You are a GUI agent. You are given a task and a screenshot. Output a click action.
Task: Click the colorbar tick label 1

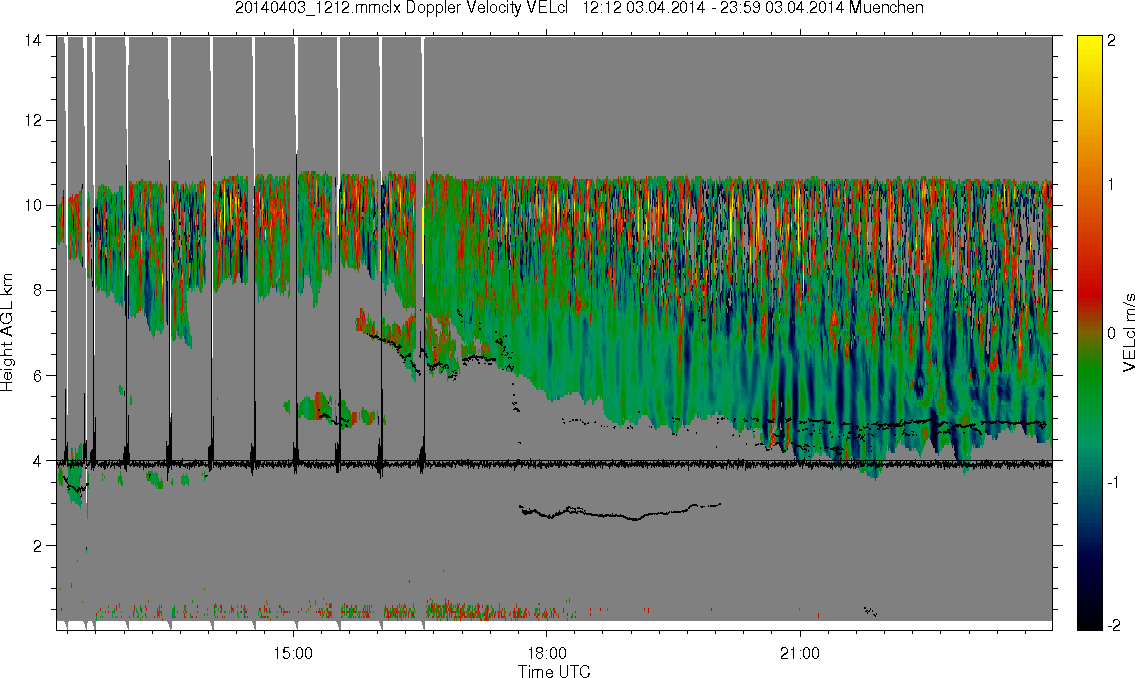[x=1112, y=185]
